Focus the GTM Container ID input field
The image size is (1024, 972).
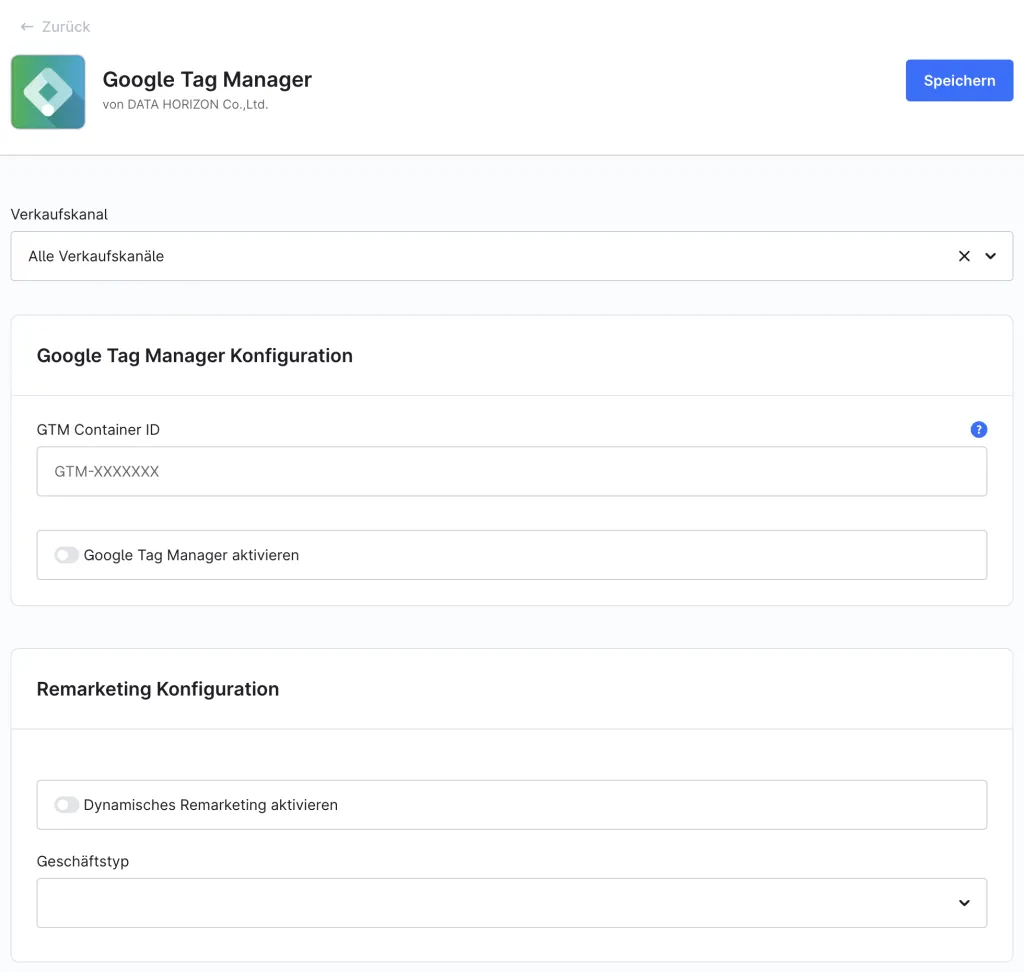[511, 471]
